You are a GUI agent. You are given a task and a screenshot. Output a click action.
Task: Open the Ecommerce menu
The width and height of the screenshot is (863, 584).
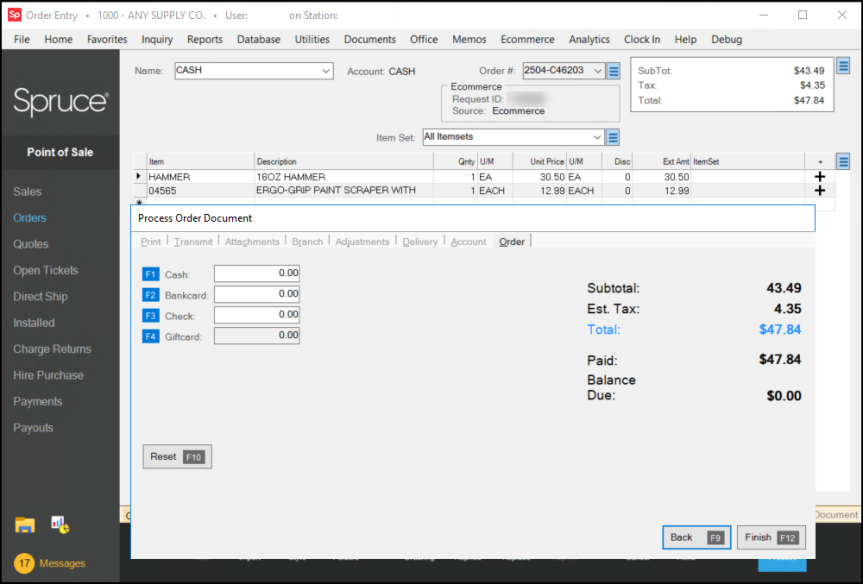527,39
